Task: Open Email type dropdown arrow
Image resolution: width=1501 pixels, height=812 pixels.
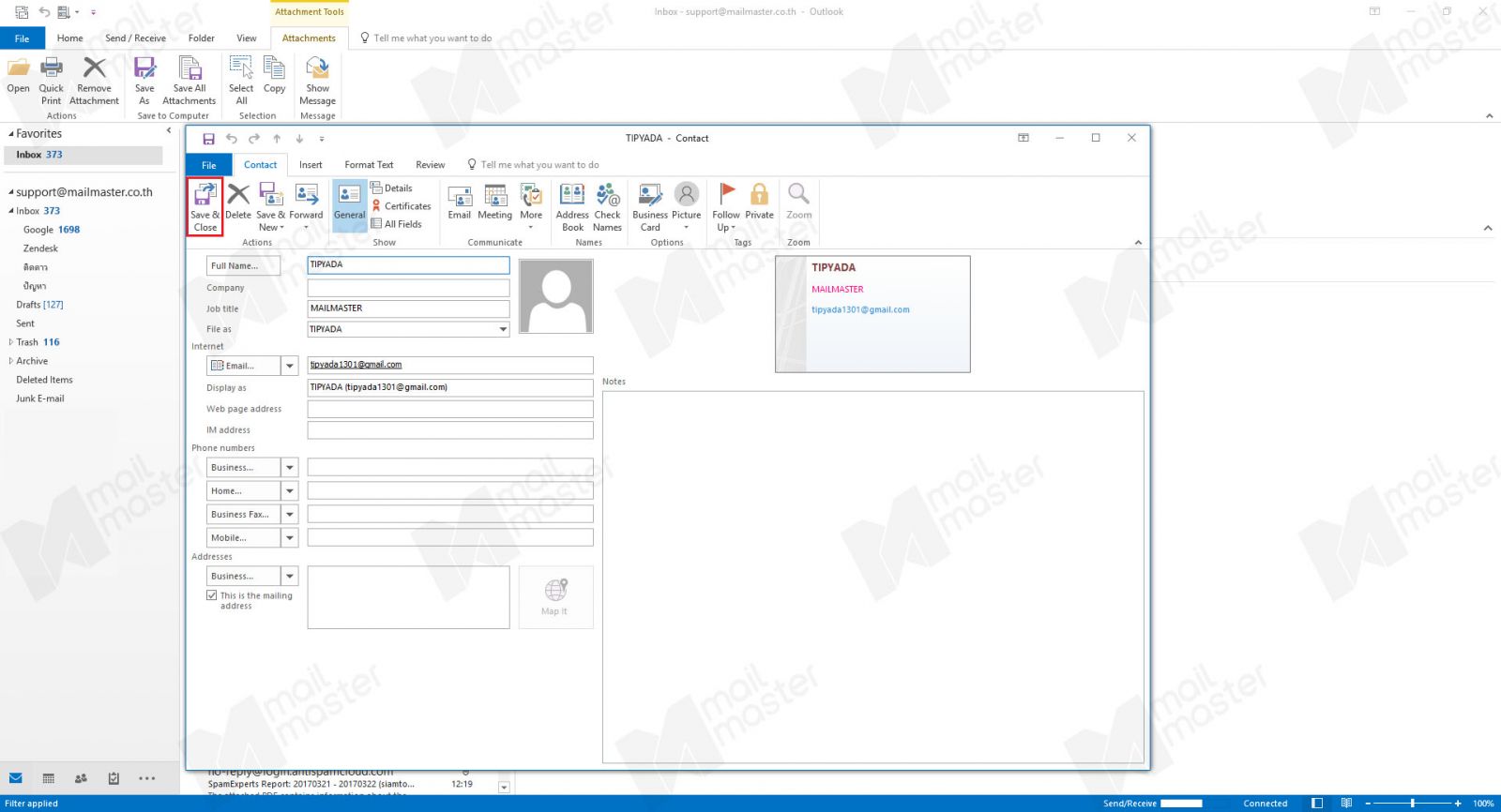Action: tap(290, 366)
